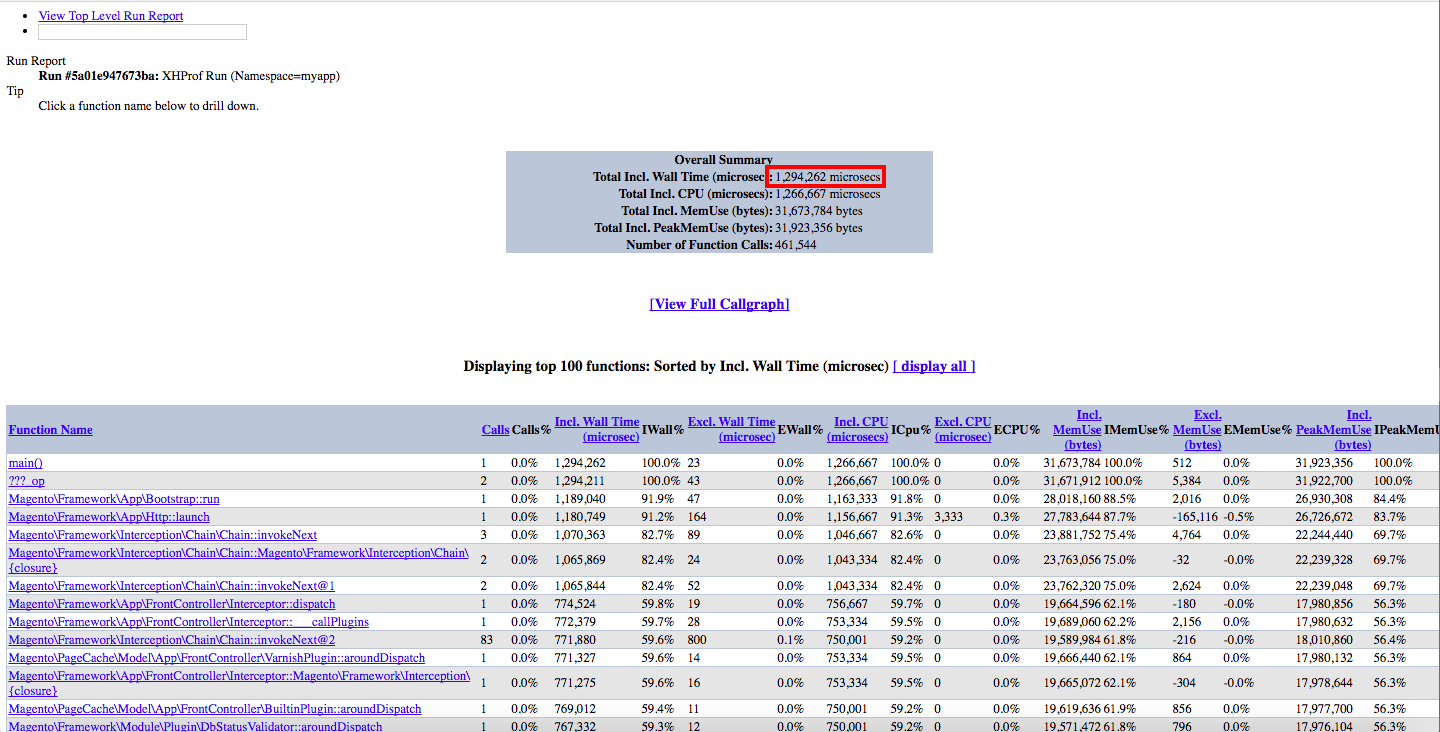Screen dimensions: 1440x732
Task: Sort by Excl. CPU column header
Action: tap(962, 429)
